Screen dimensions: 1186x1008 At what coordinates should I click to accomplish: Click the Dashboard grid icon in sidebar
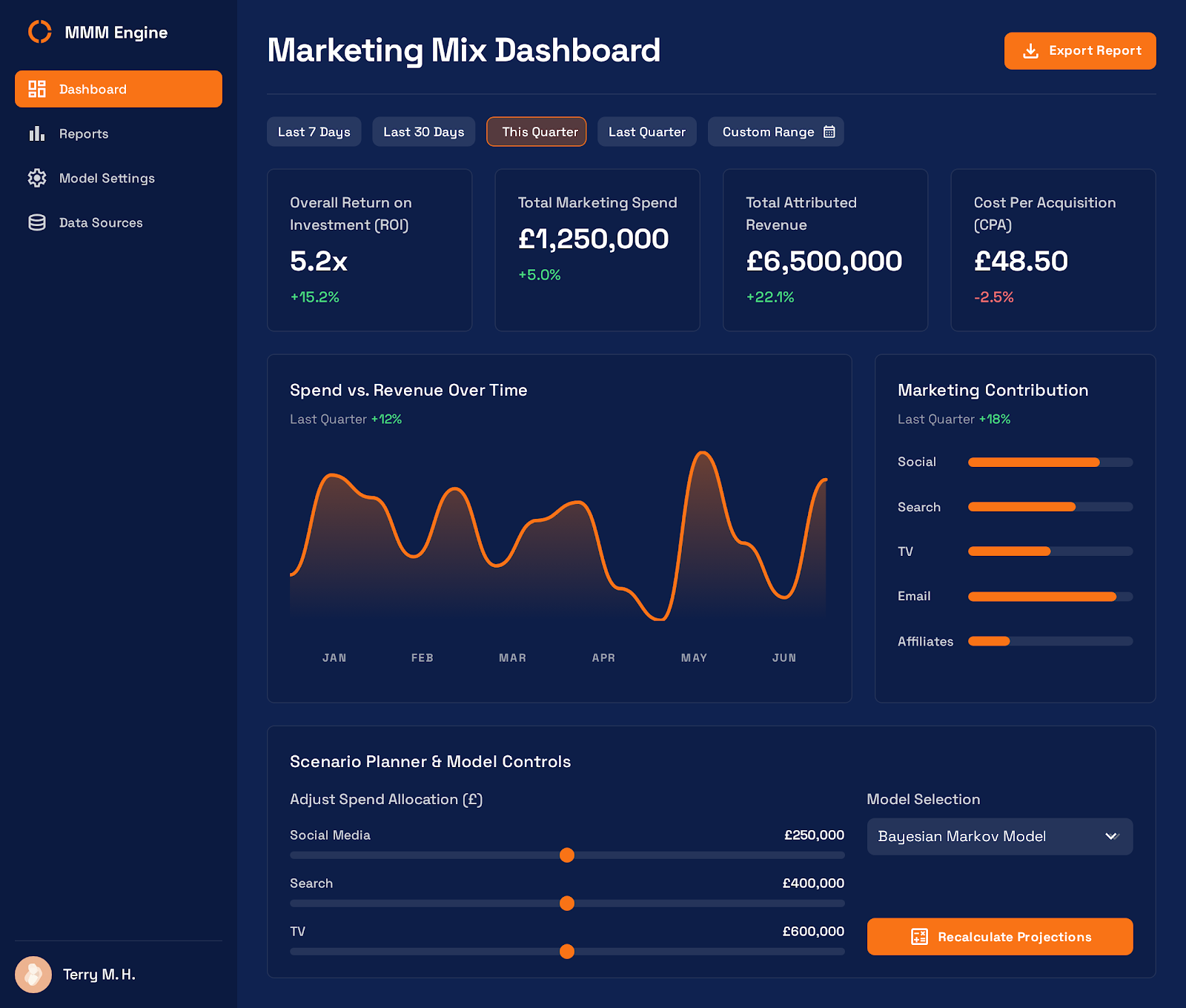[37, 89]
